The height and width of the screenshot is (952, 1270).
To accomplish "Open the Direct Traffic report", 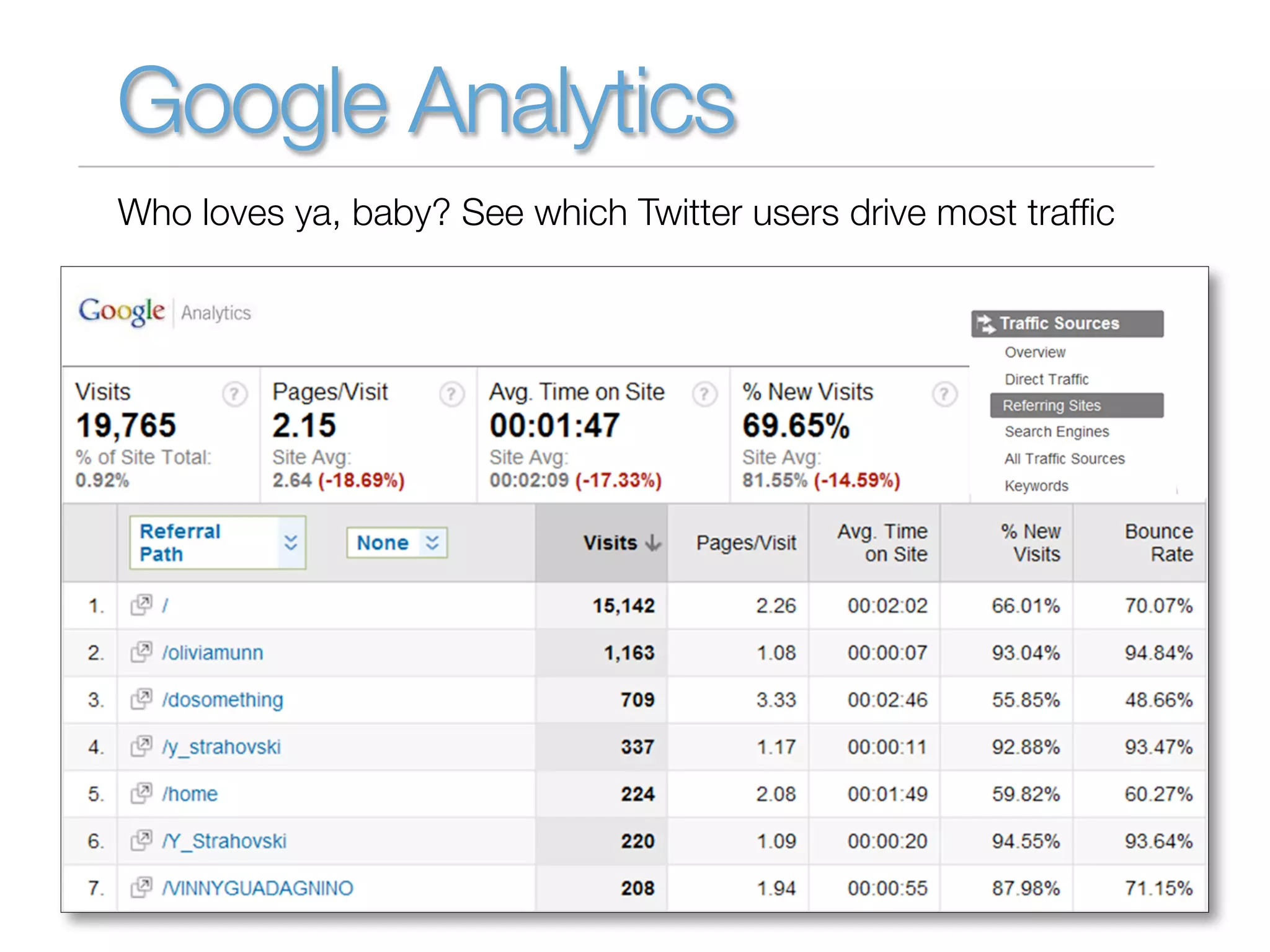I will pos(1047,379).
